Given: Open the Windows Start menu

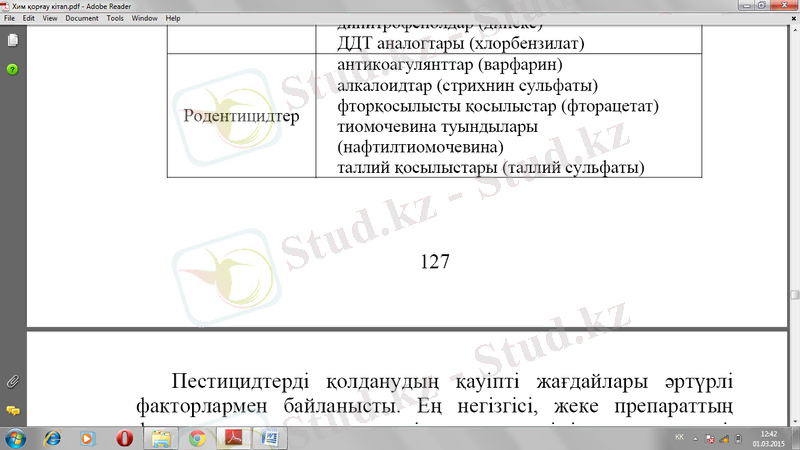Looking at the screenshot, I should click(15, 439).
